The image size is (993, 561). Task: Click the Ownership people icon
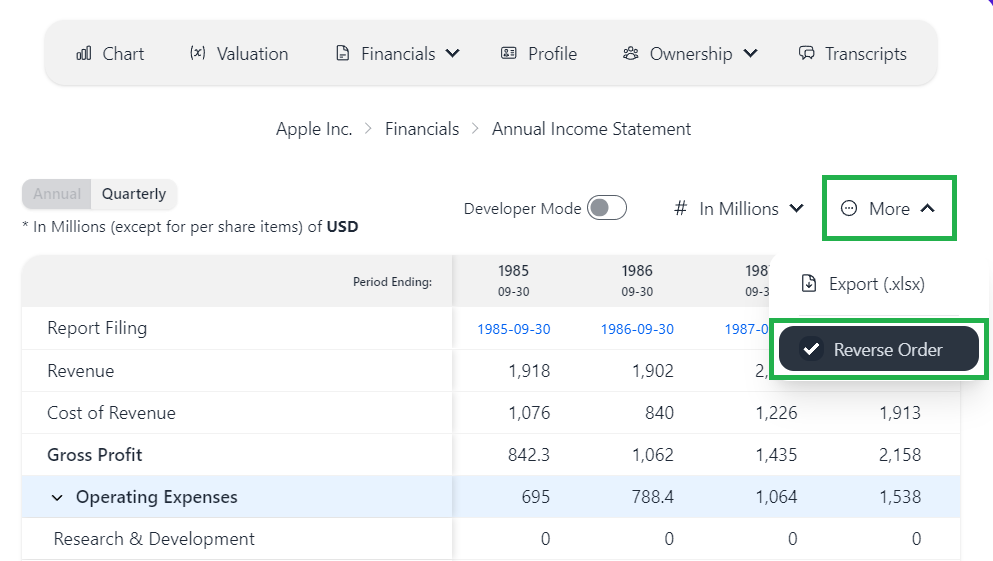630,53
